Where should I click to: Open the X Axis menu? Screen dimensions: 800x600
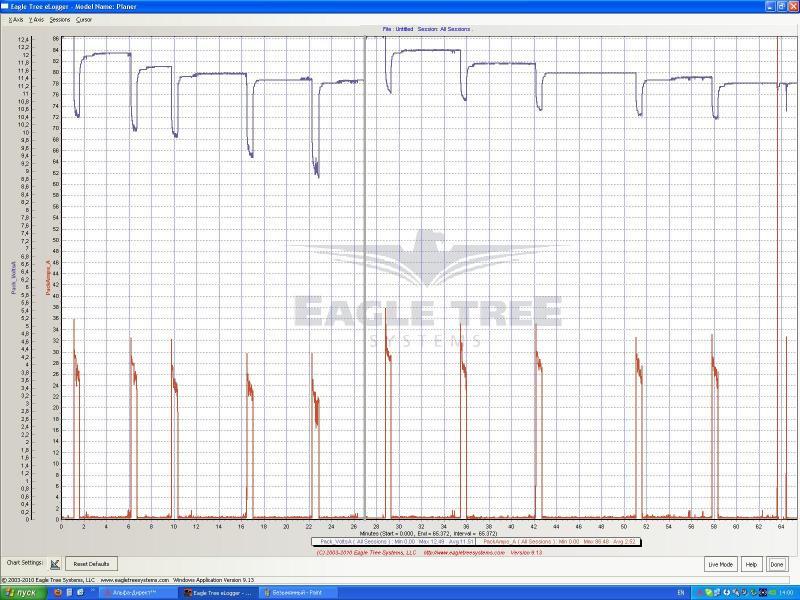click(x=15, y=19)
